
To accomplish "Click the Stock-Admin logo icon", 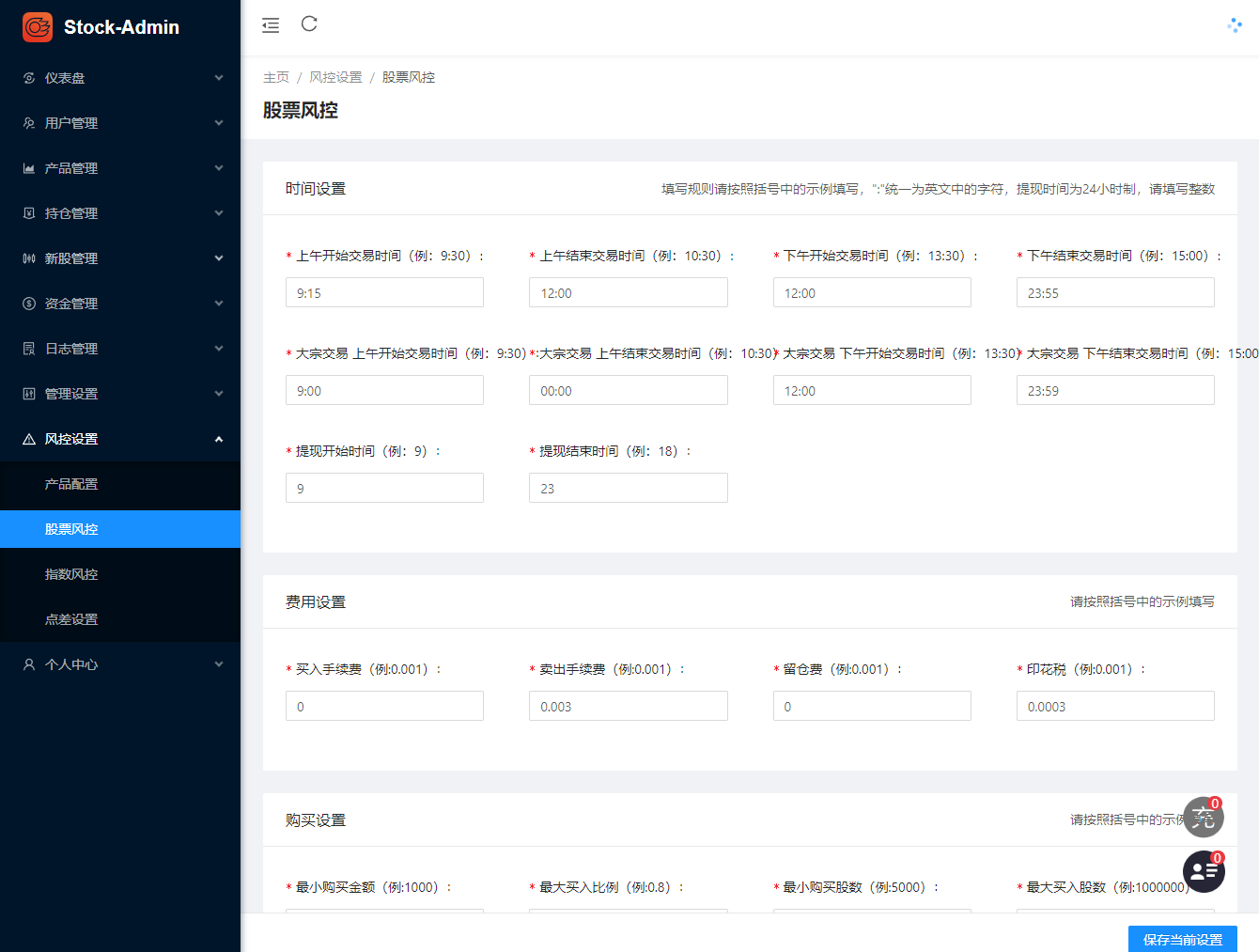I will pyautogui.click(x=37, y=27).
